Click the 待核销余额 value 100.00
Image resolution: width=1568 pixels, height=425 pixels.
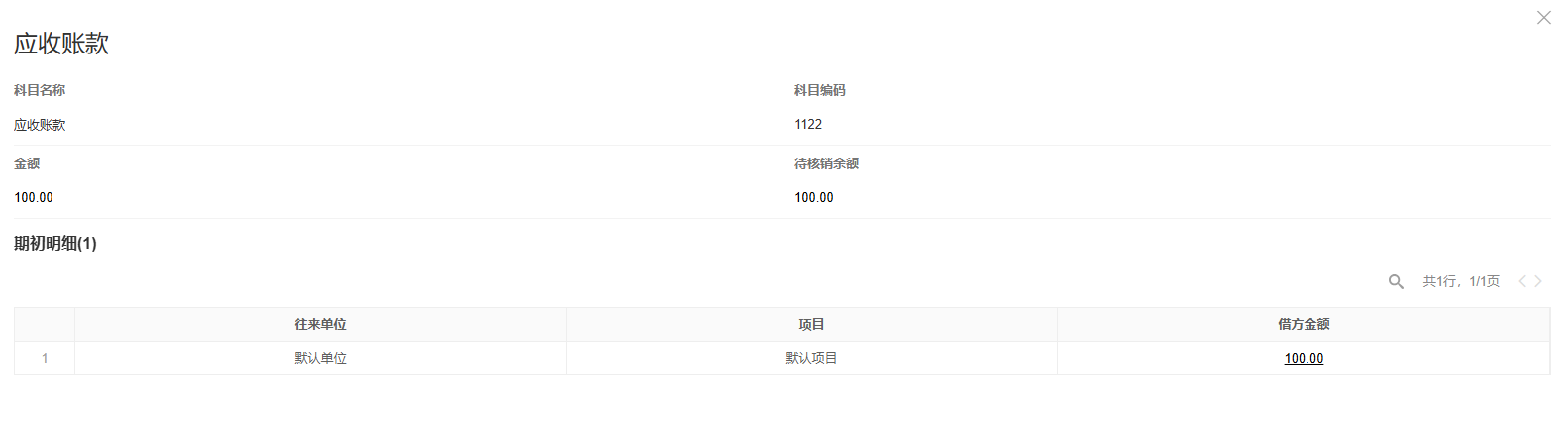click(x=814, y=198)
